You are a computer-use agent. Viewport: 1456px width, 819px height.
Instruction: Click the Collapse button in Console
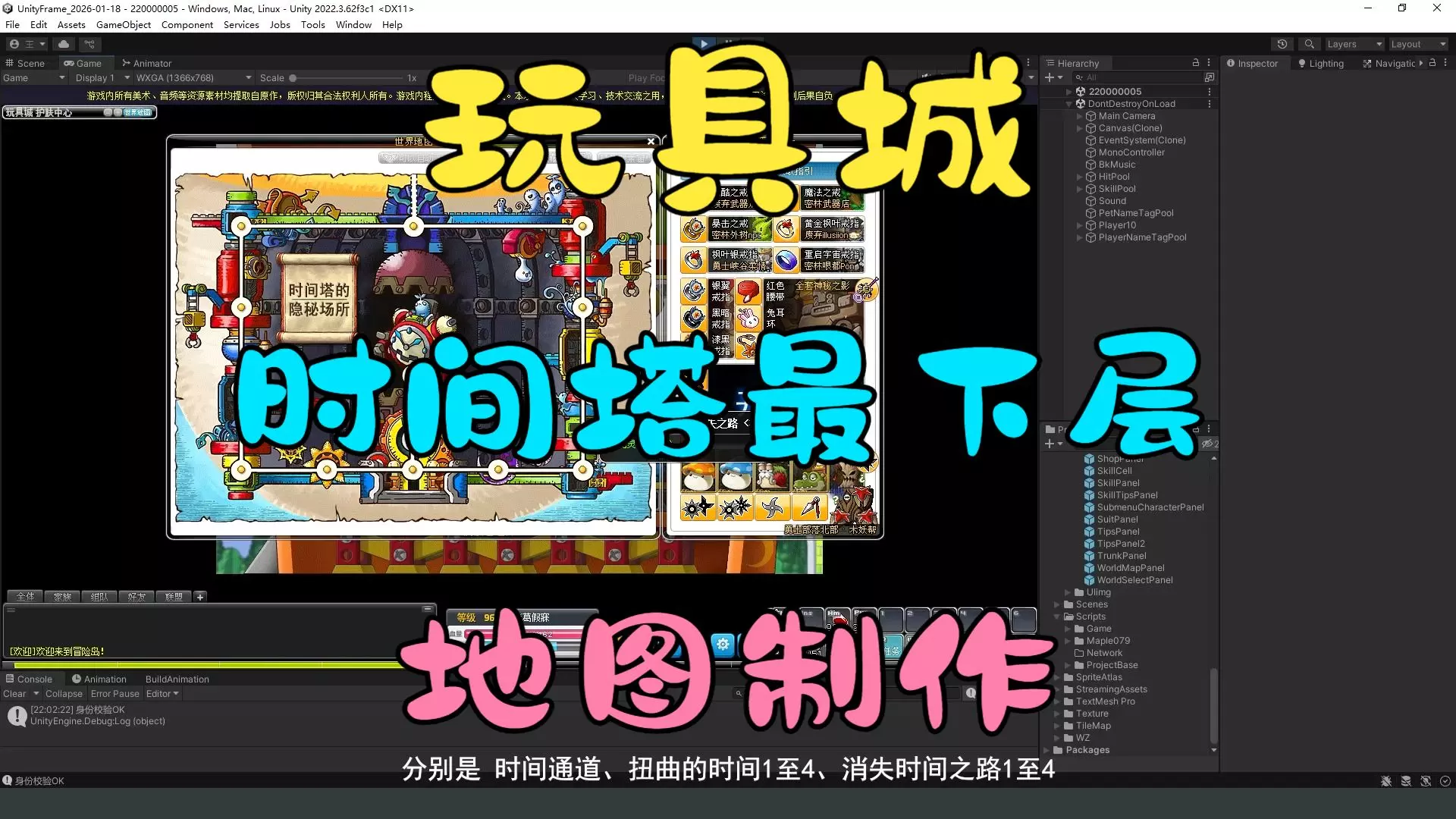click(64, 694)
